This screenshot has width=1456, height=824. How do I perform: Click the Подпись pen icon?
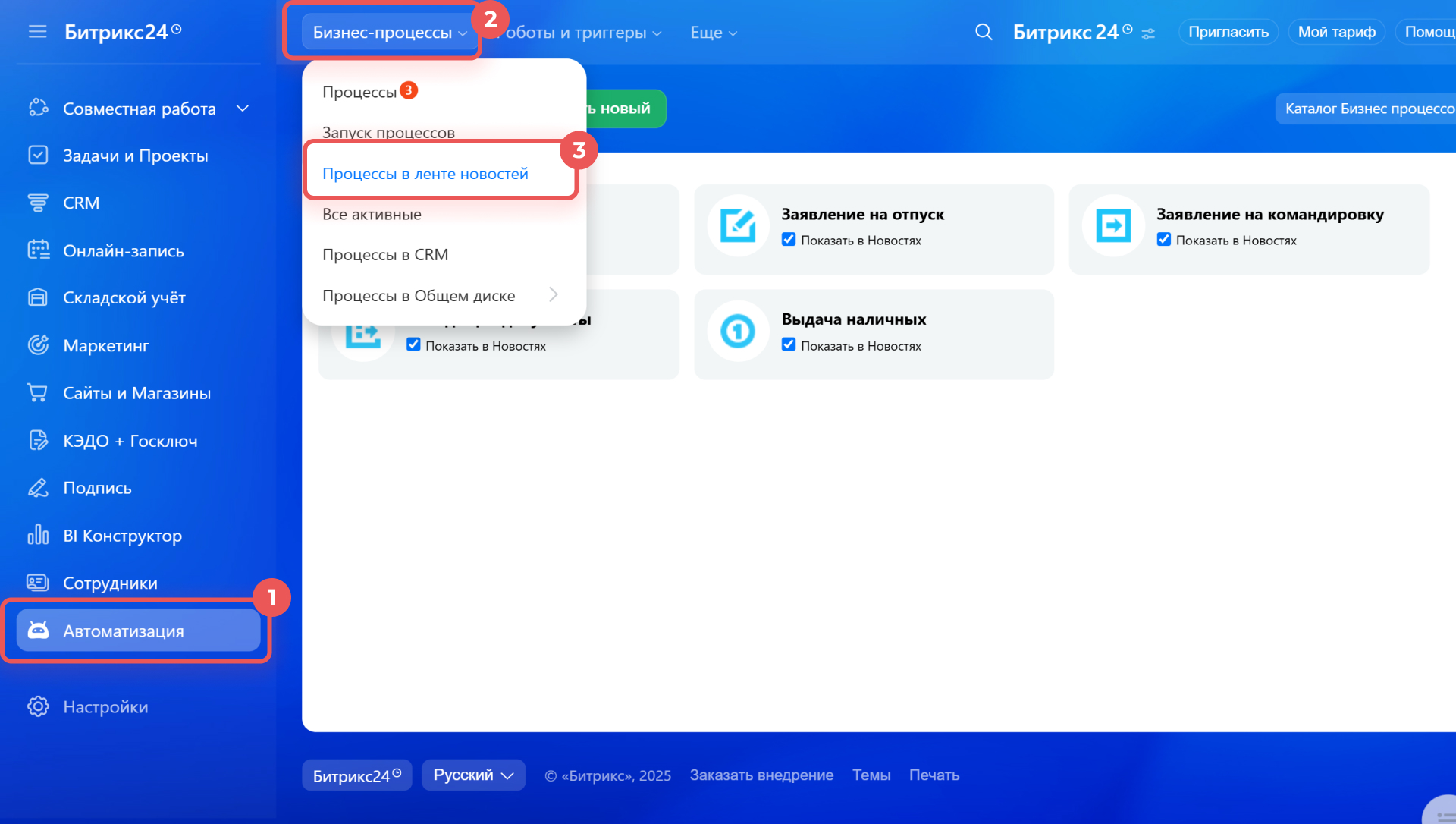click(38, 488)
